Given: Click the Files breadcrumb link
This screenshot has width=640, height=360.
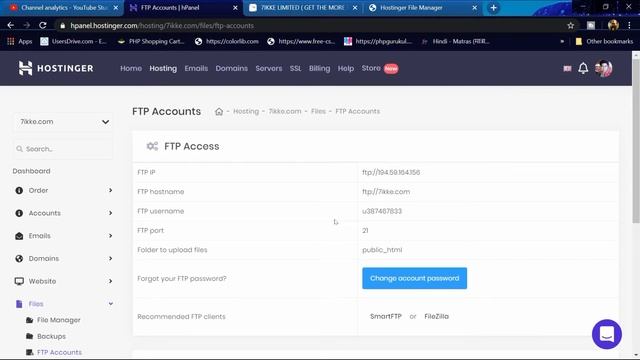Looking at the screenshot, I should tap(318, 111).
